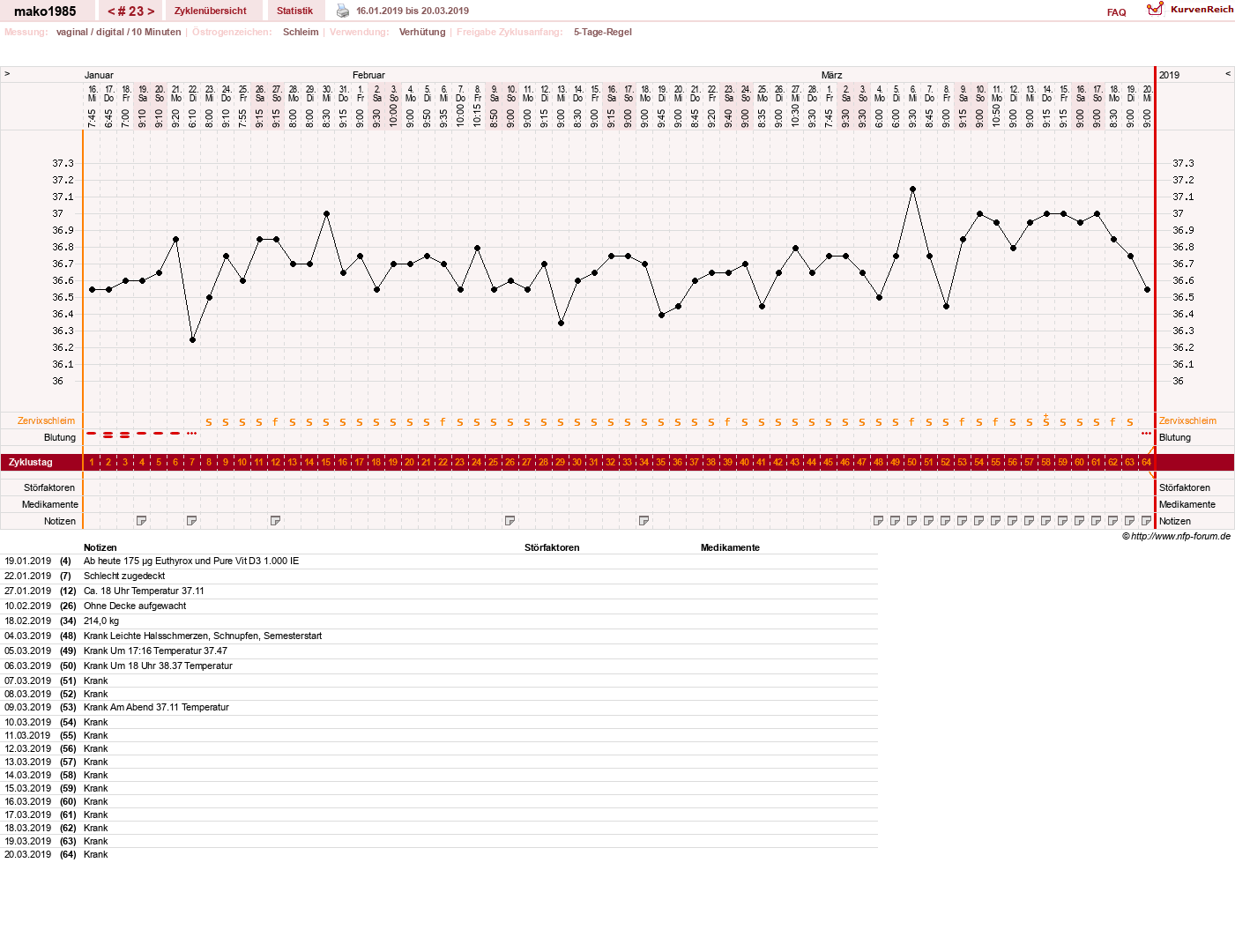Open note icon for cycle day 50

pos(912,521)
